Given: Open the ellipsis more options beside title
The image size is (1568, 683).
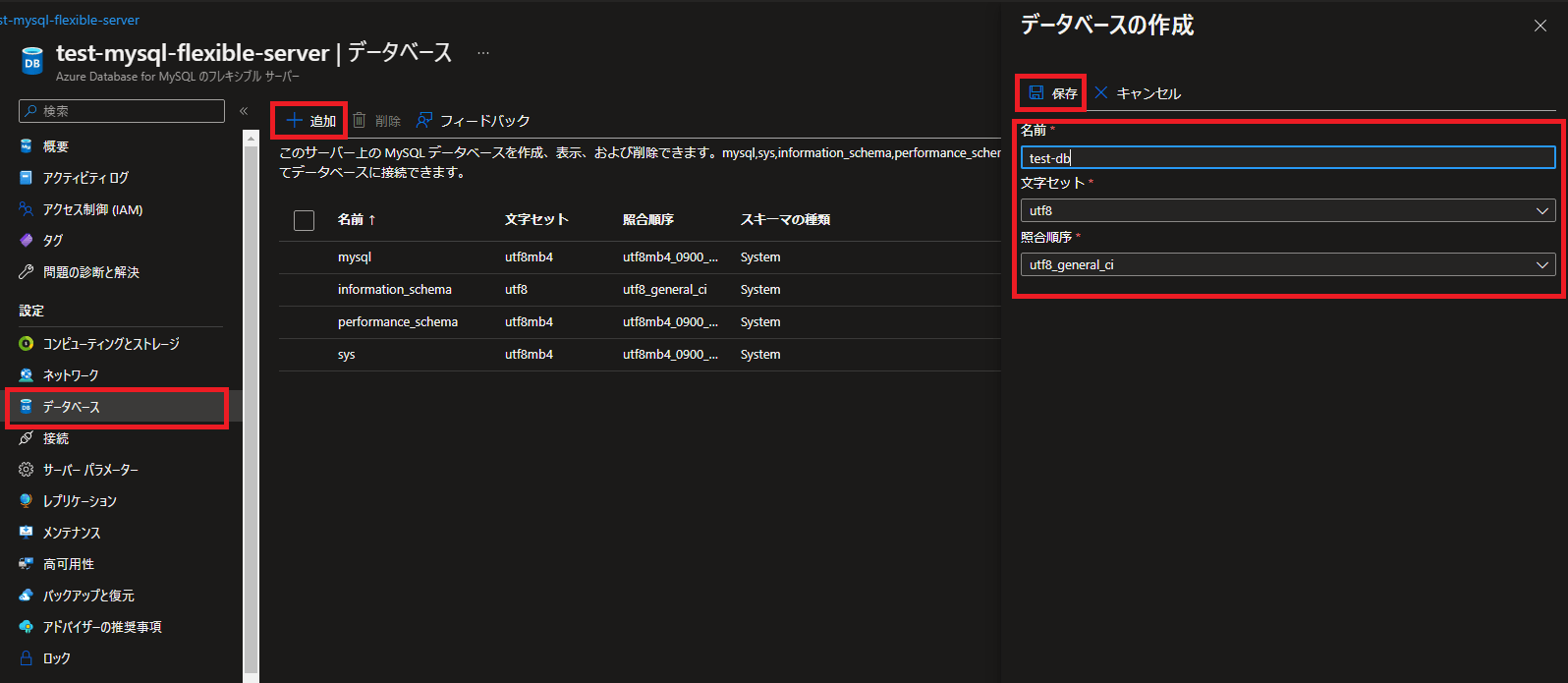Looking at the screenshot, I should tap(483, 53).
